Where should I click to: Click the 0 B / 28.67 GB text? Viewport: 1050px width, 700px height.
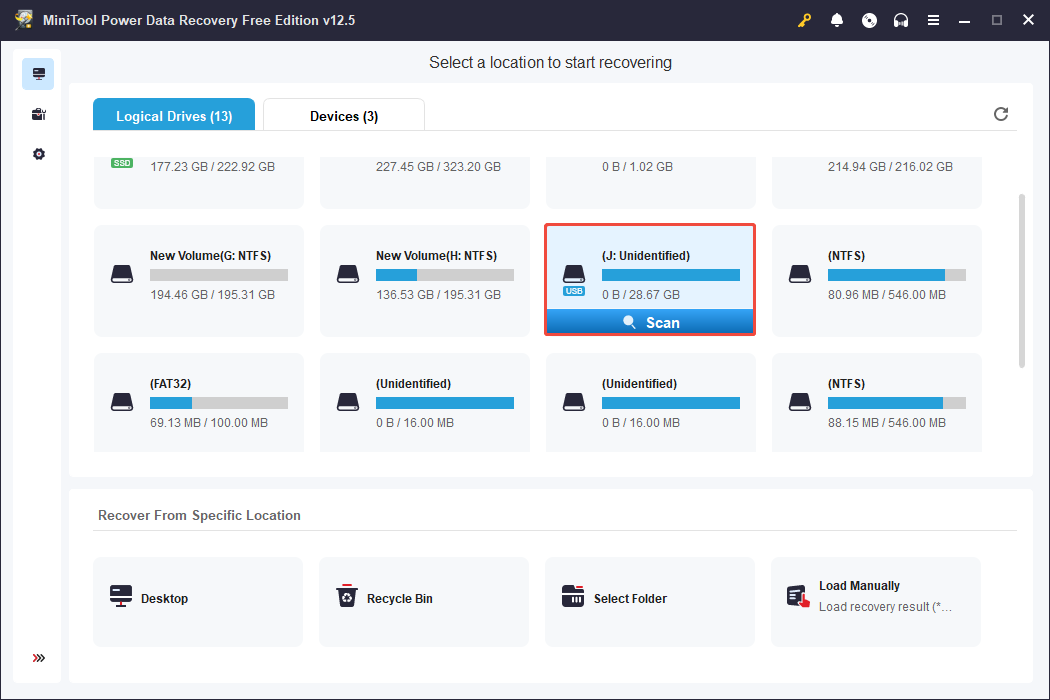(640, 295)
